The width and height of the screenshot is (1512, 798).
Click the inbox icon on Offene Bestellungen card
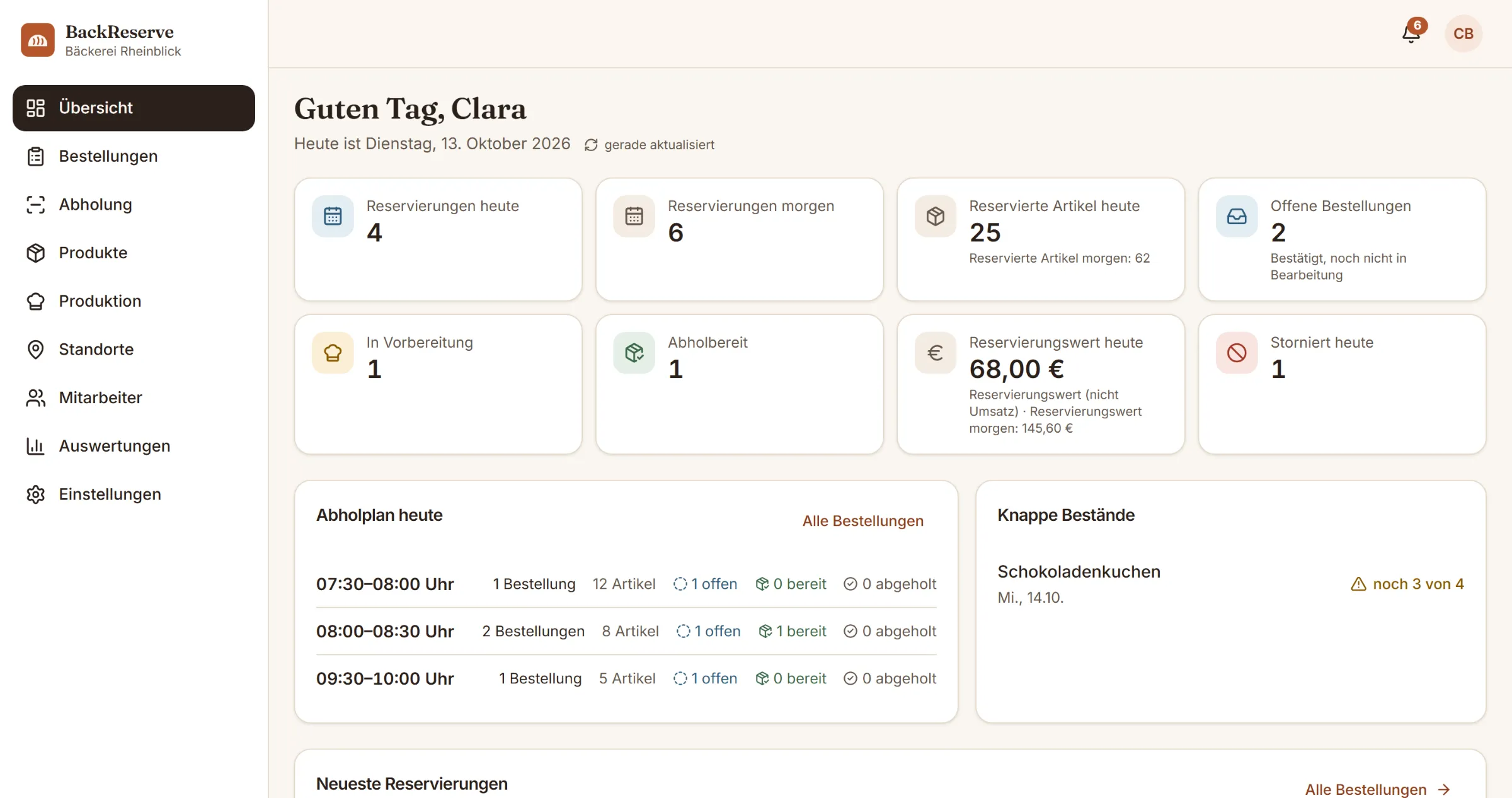[x=1237, y=216]
